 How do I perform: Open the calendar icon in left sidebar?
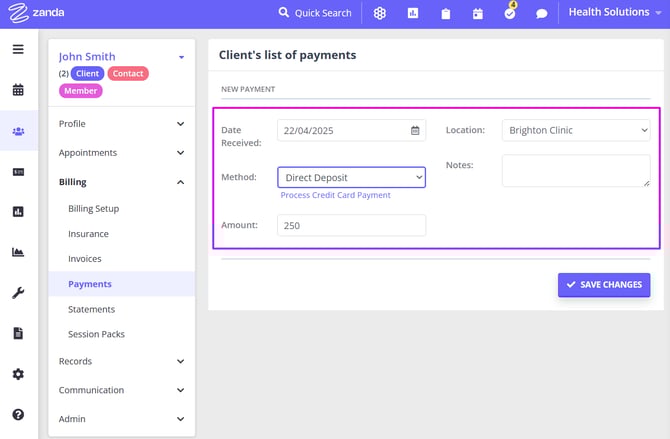[18, 90]
